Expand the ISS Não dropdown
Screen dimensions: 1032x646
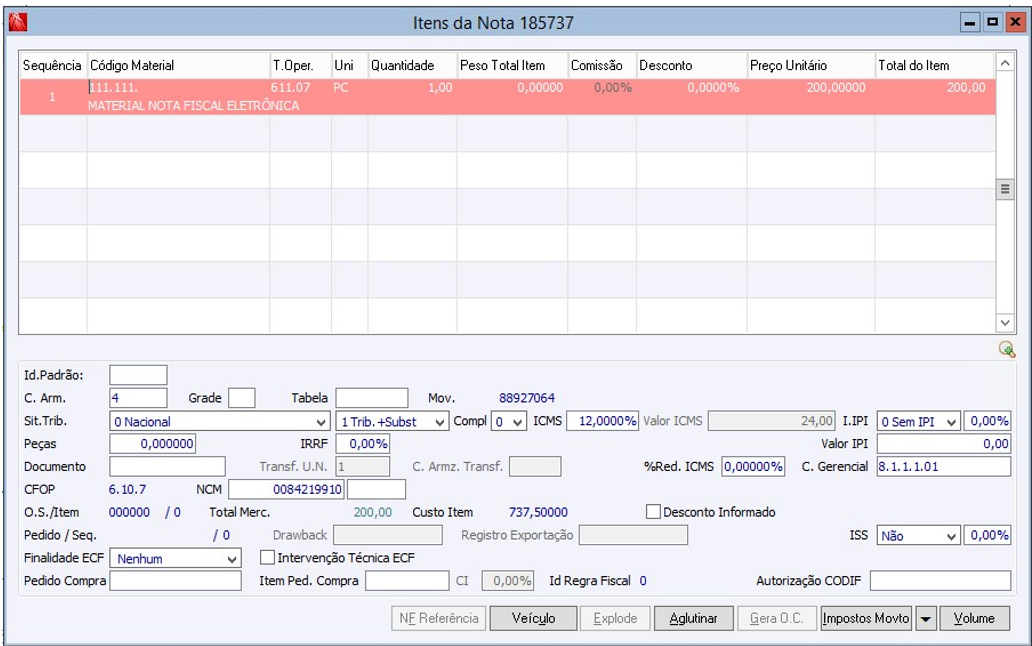point(950,536)
